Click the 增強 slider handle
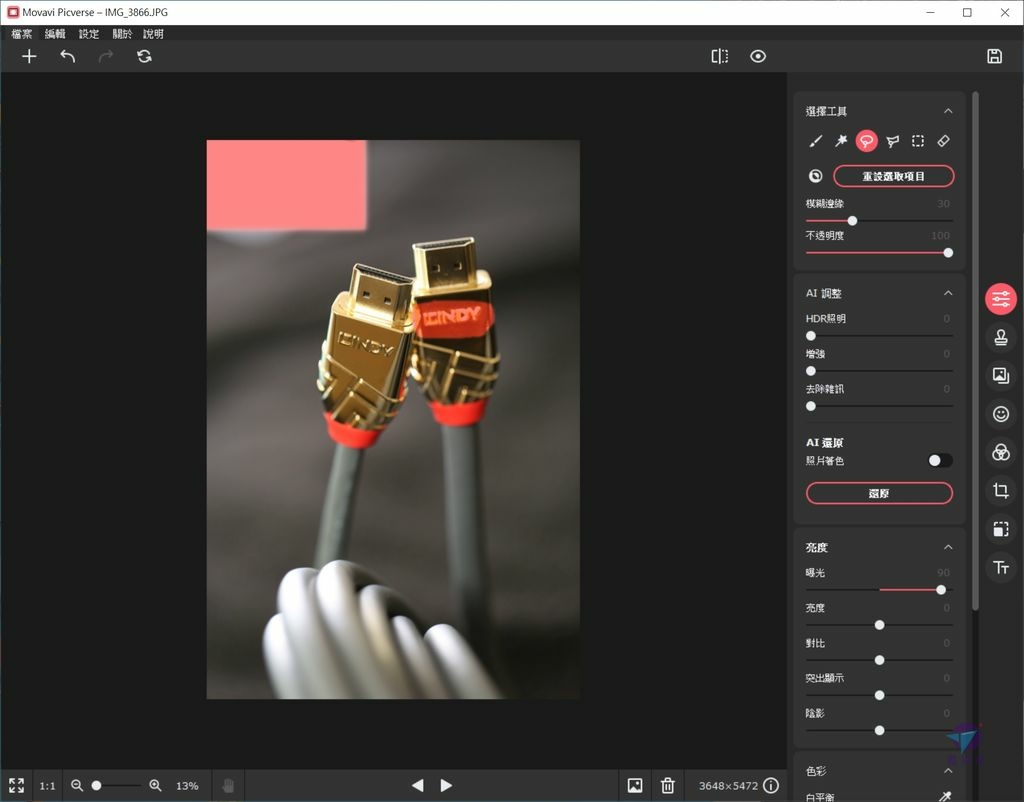 click(x=811, y=371)
